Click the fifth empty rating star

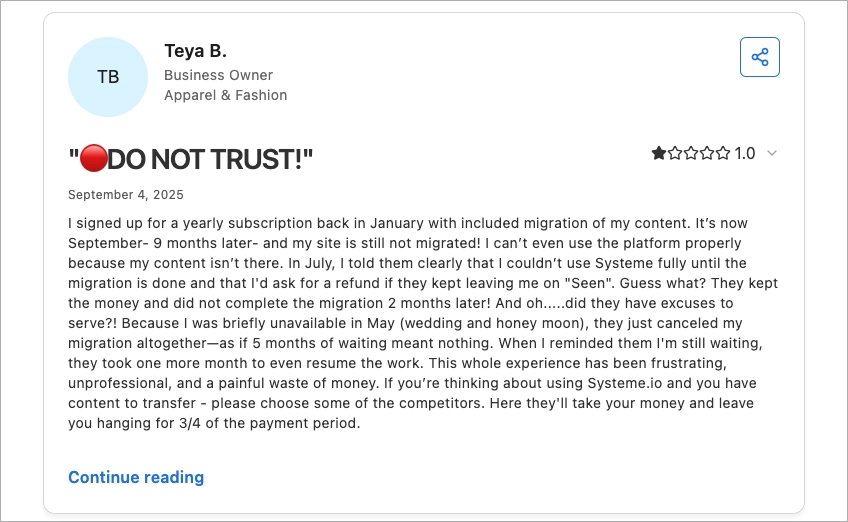(x=723, y=154)
